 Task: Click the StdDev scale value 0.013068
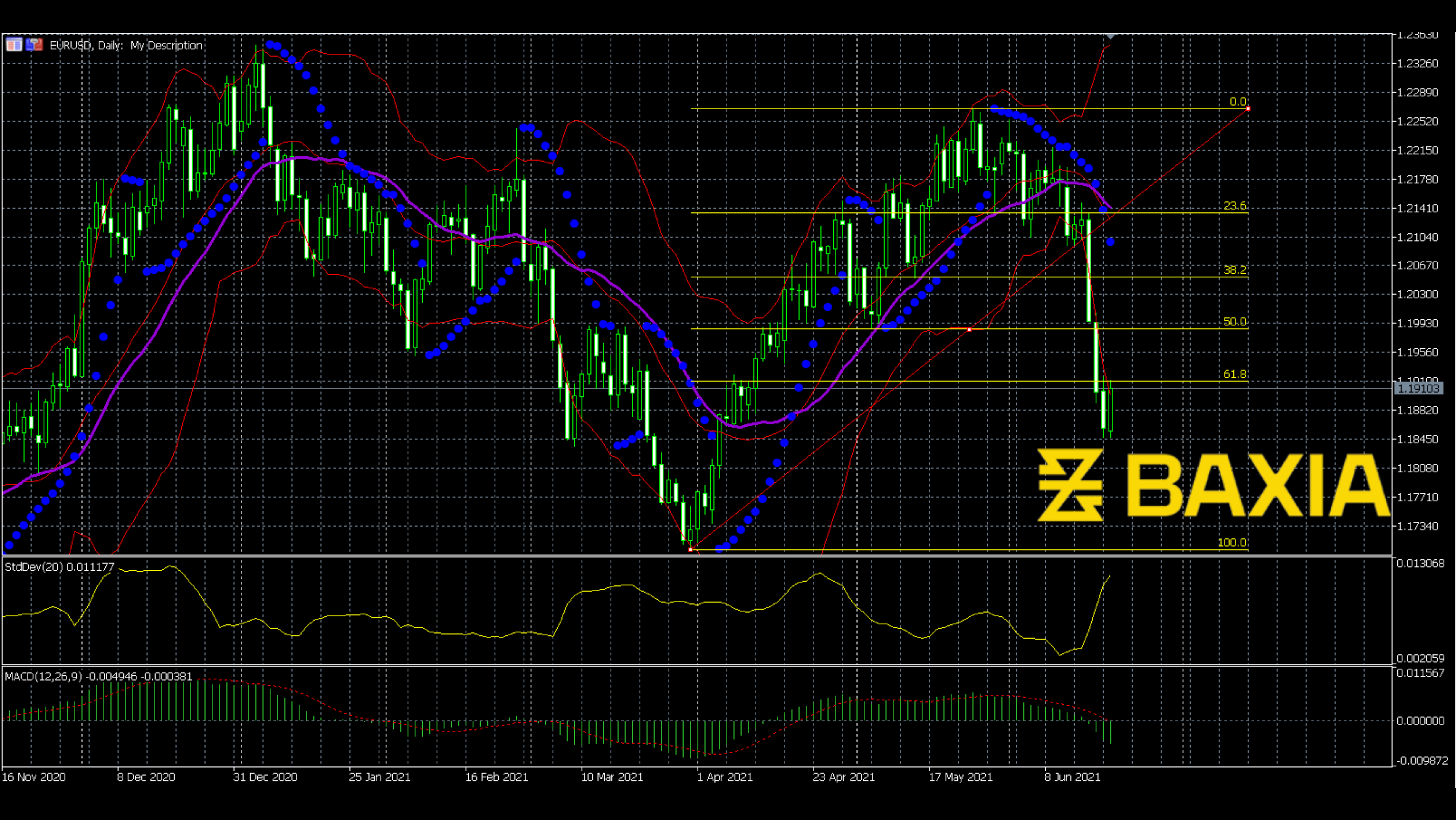coord(1420,564)
